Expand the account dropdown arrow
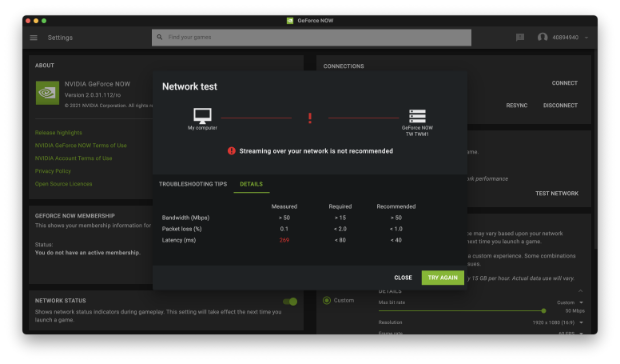 click(586, 38)
